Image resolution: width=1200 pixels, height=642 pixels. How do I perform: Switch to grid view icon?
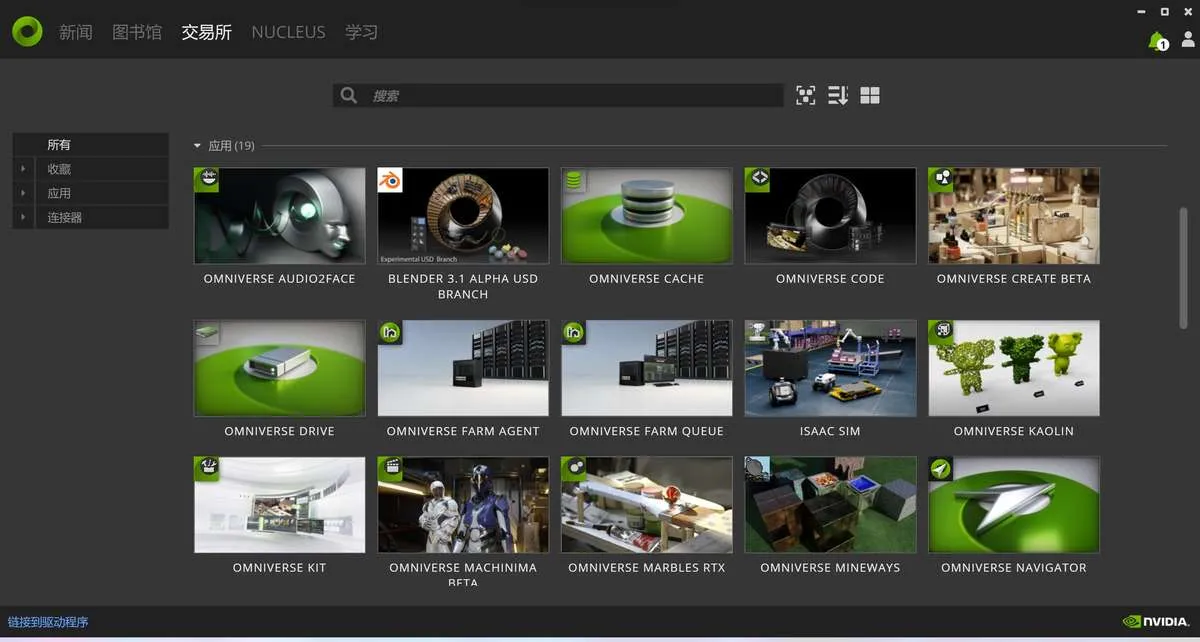tap(870, 95)
